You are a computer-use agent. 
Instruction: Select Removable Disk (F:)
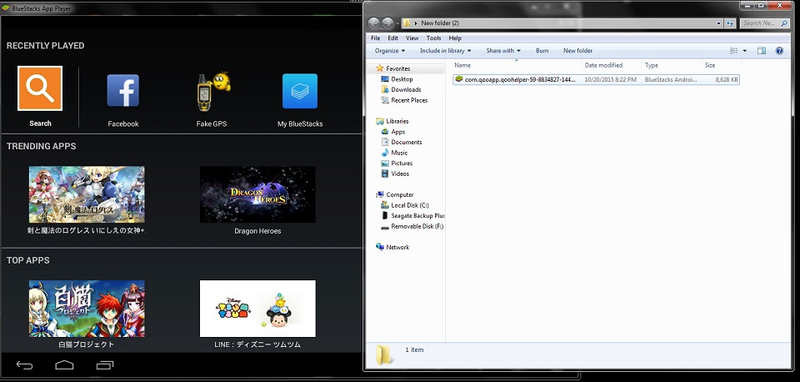412,226
